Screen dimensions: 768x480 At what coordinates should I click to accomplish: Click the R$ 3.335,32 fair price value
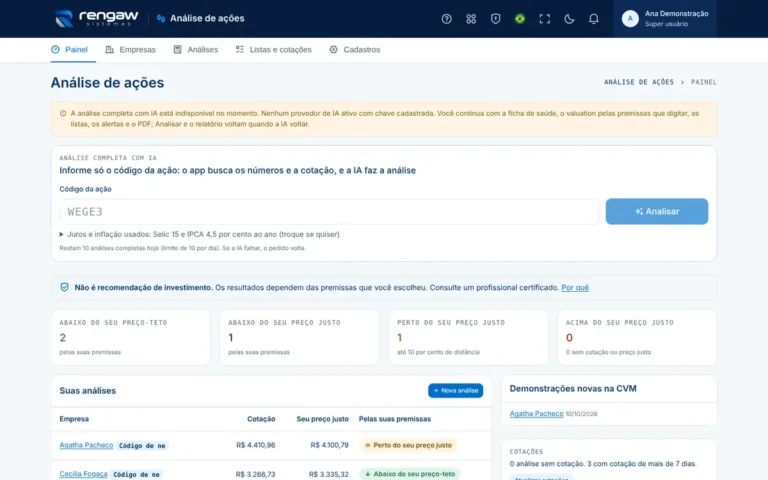[329, 475]
